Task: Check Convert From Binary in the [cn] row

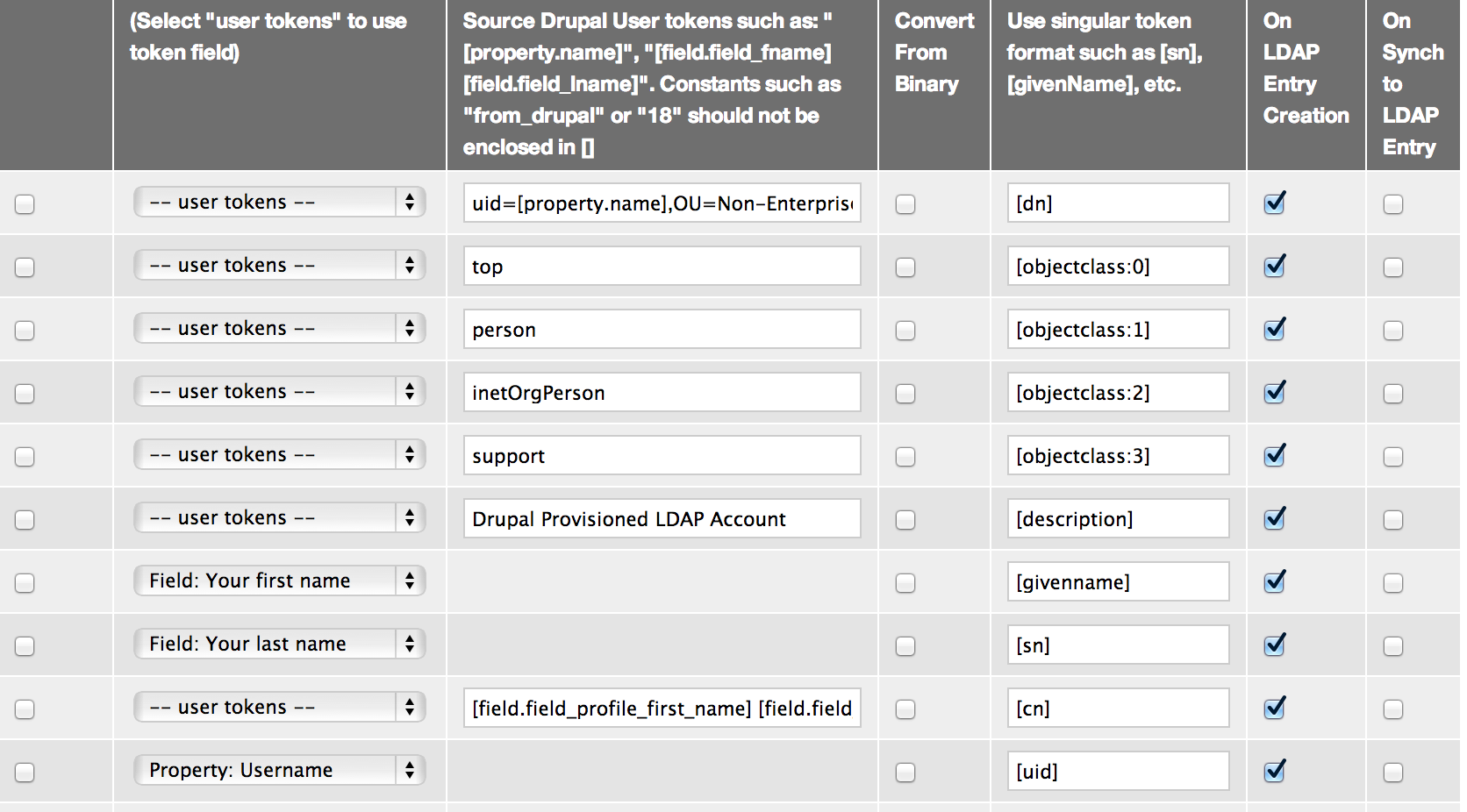Action: (x=905, y=709)
